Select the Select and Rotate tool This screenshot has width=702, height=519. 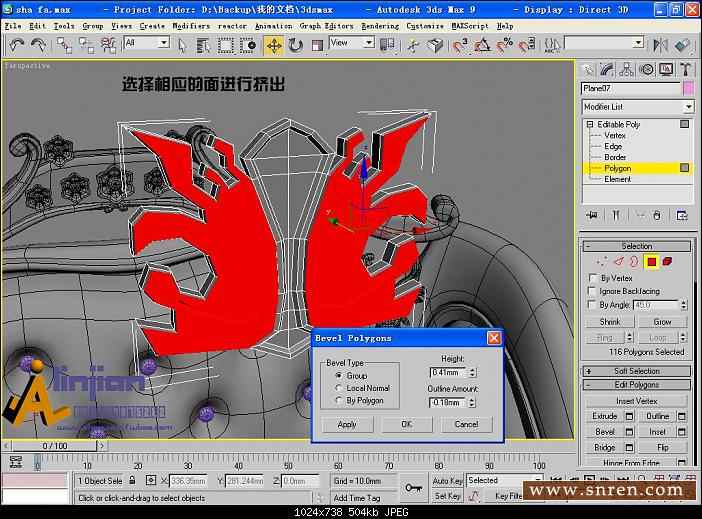point(296,45)
